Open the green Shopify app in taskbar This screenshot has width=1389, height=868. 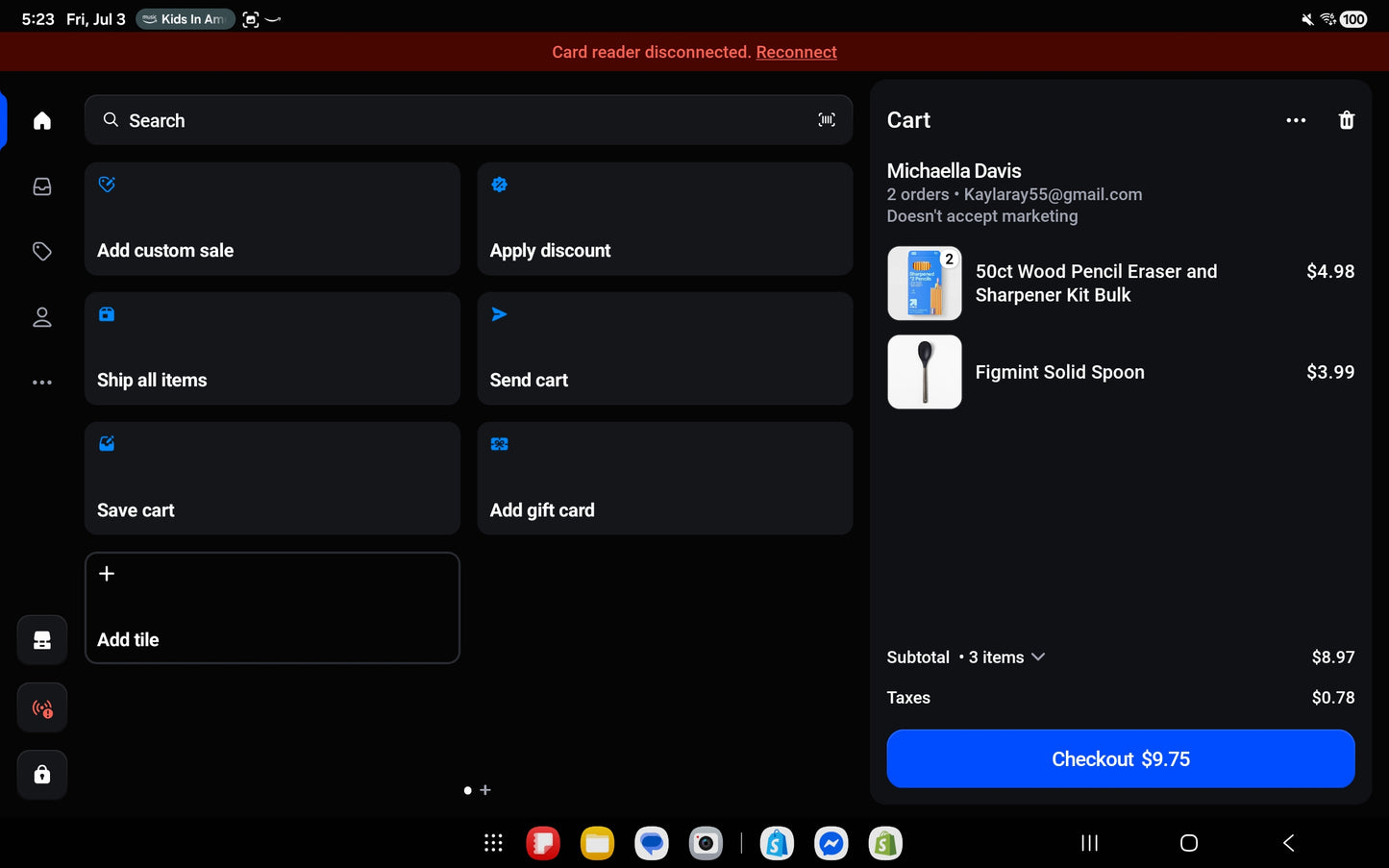(885, 843)
